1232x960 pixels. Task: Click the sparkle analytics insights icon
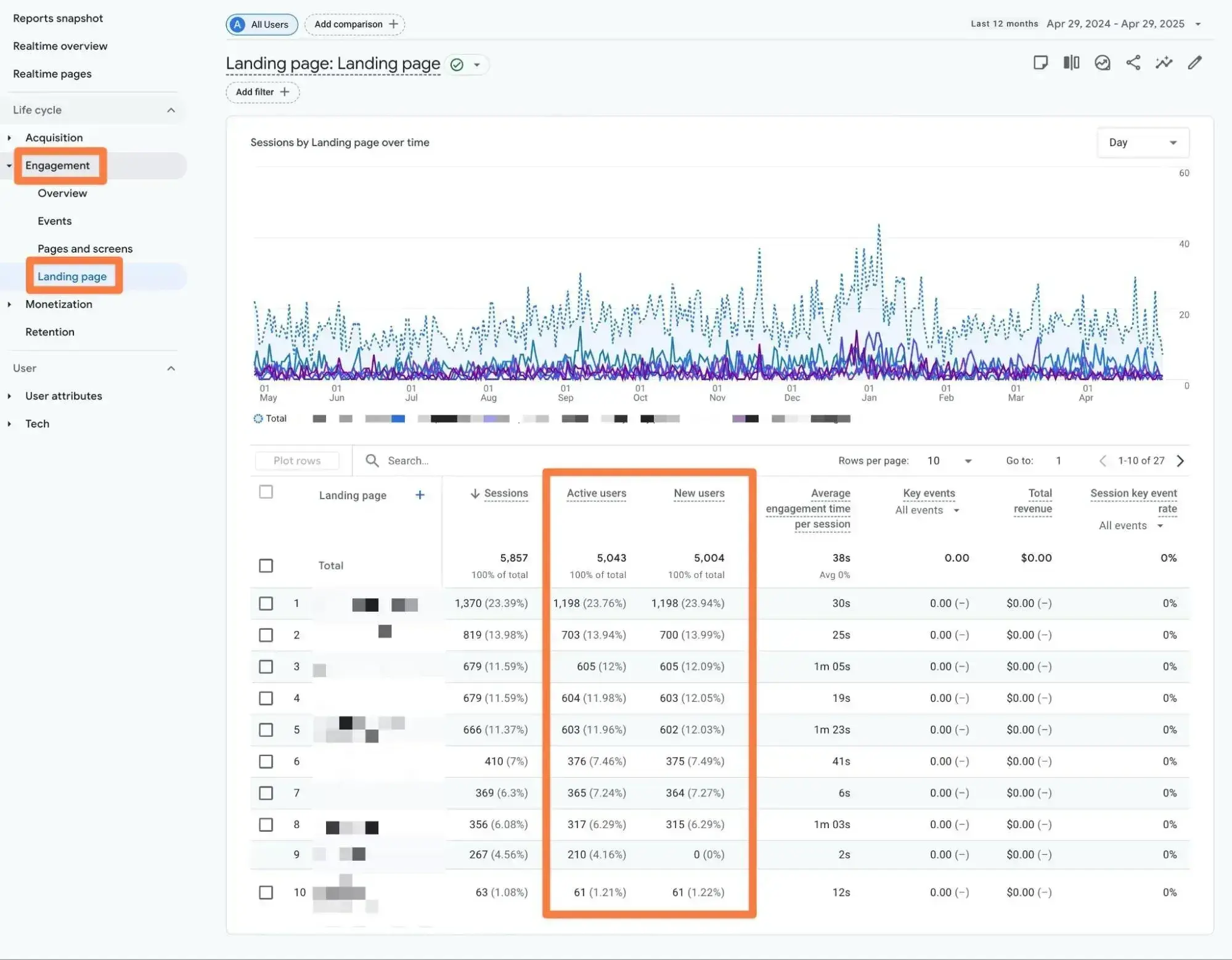[x=1164, y=62]
